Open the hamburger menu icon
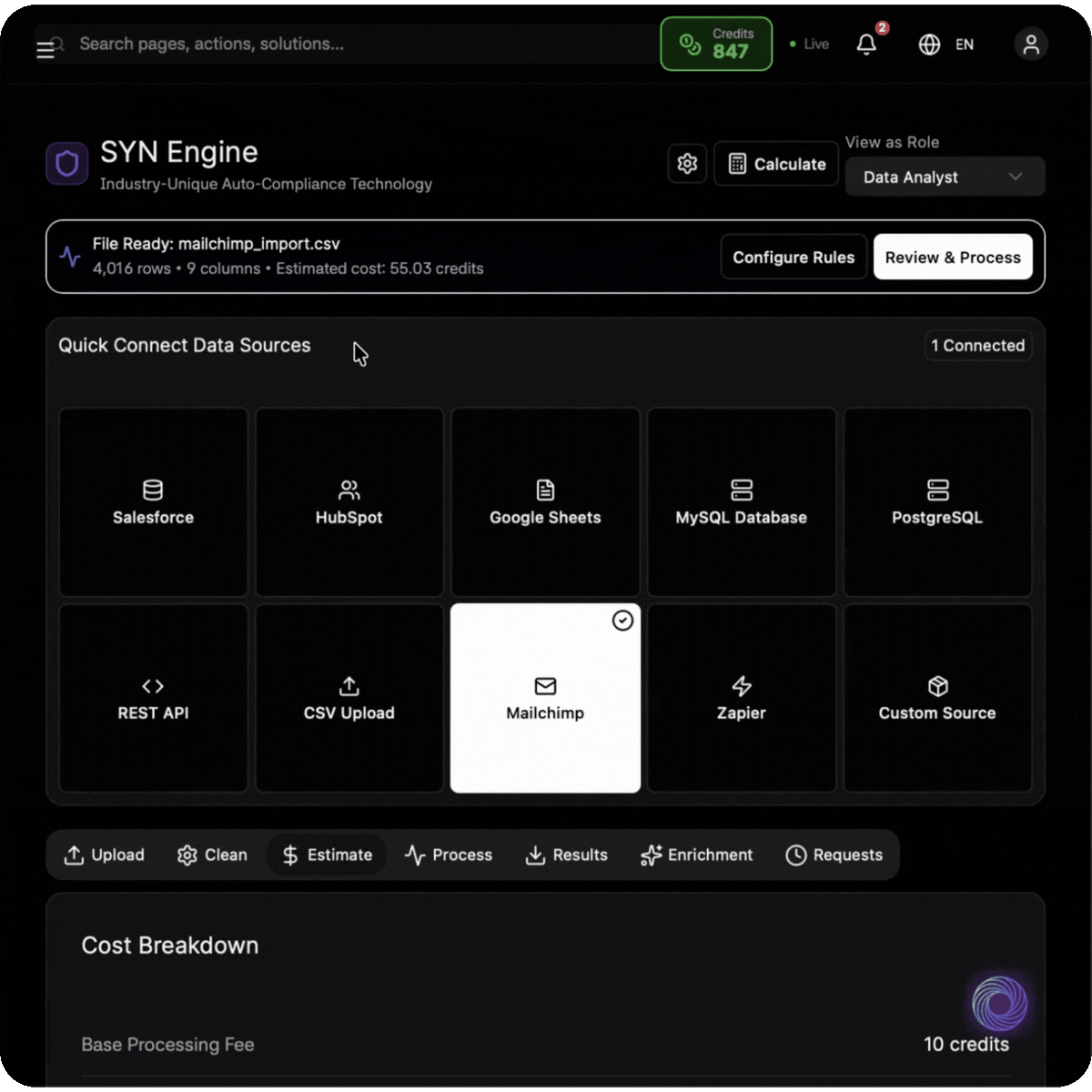Viewport: 1092px width, 1092px height. [x=45, y=50]
